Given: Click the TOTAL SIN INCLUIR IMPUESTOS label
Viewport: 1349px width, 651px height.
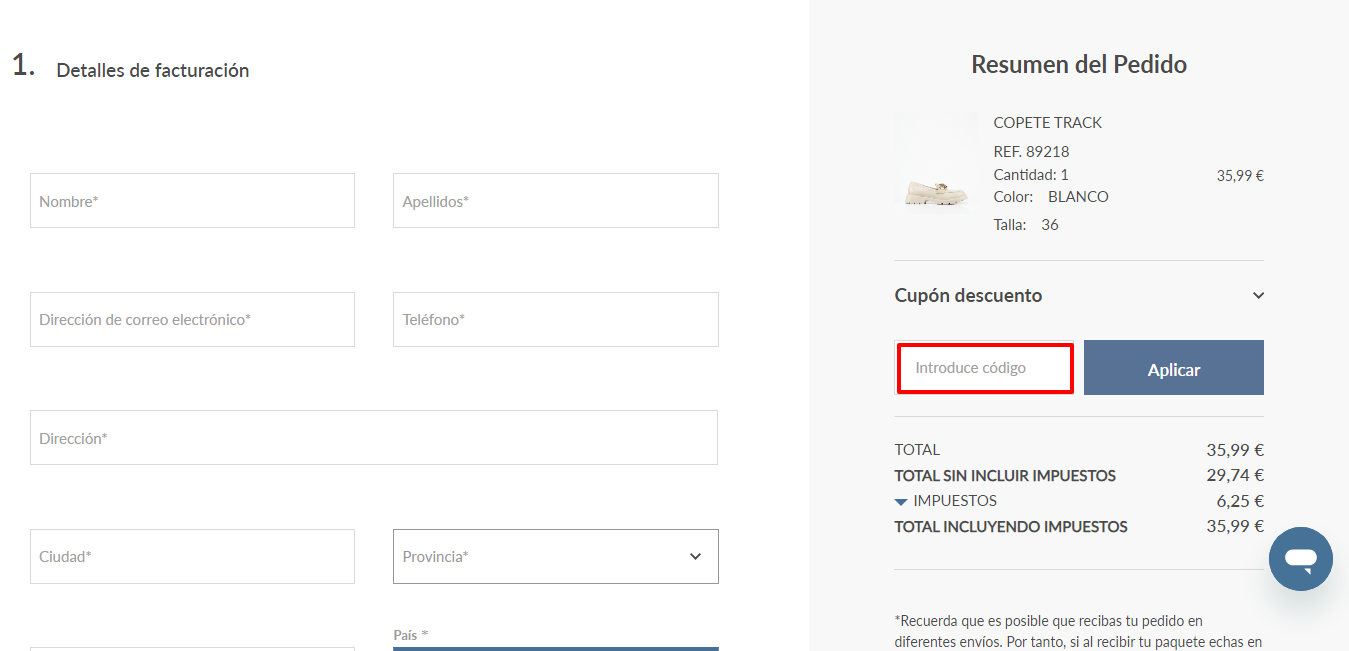Looking at the screenshot, I should [1005, 476].
